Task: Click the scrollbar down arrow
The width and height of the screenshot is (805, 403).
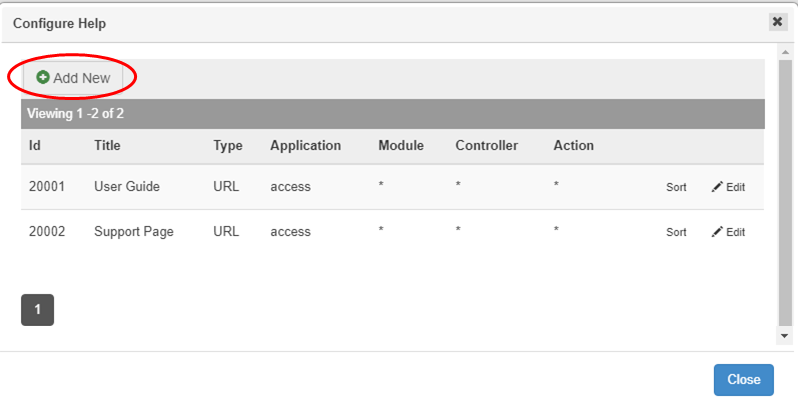Action: tap(785, 336)
